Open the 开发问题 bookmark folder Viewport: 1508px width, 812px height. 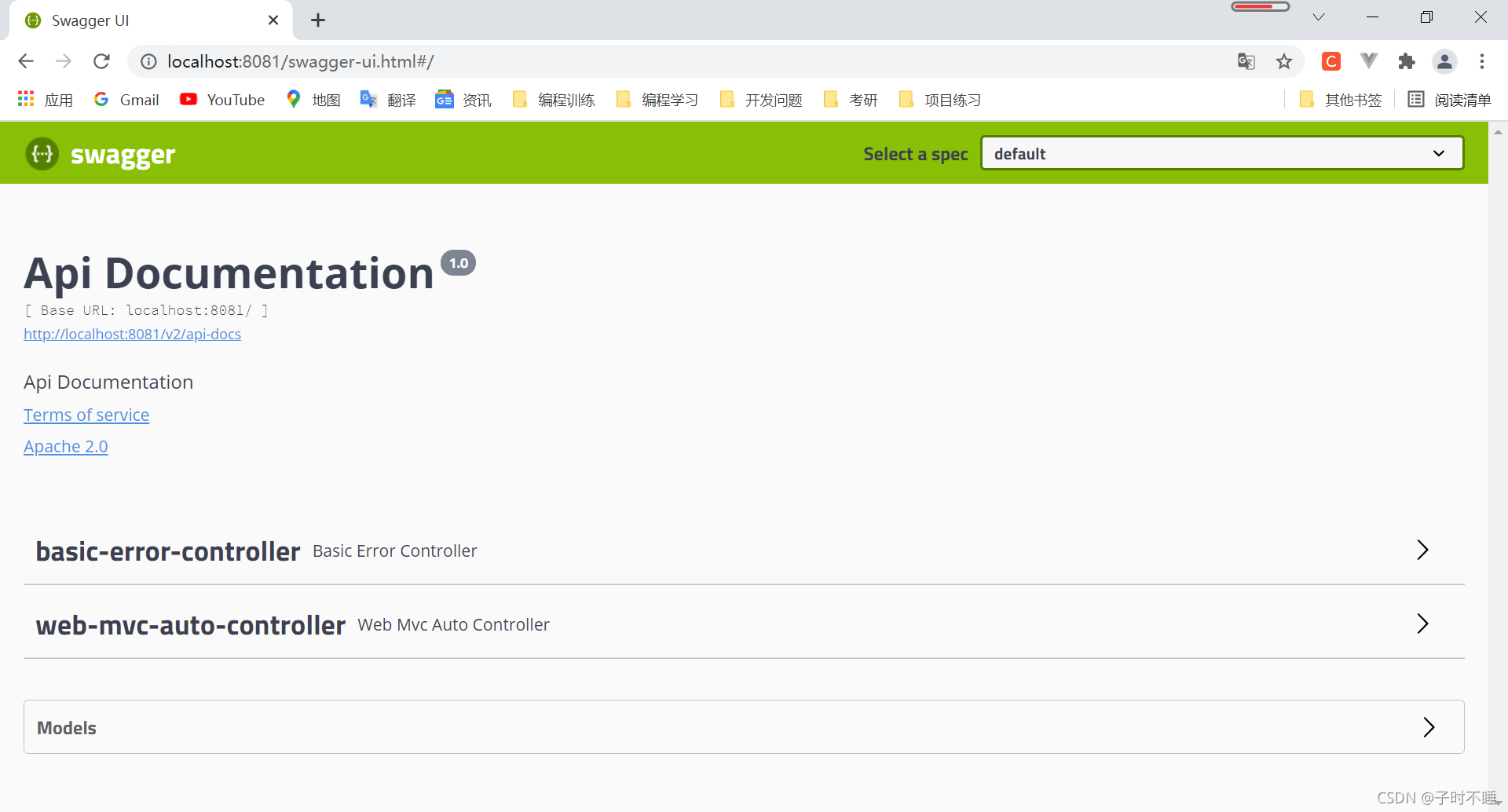[761, 100]
